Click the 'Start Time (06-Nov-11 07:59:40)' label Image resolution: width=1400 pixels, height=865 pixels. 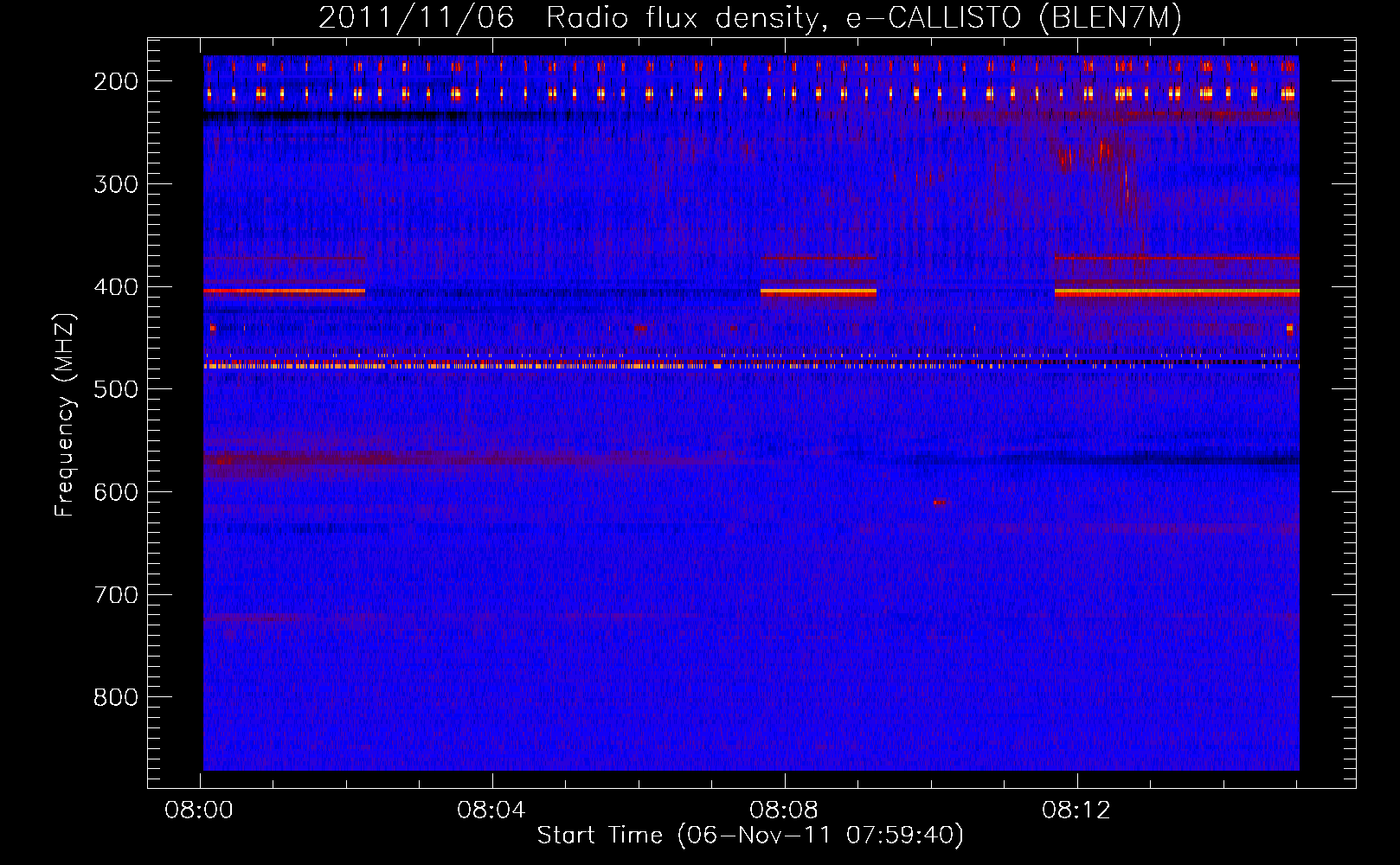(750, 836)
